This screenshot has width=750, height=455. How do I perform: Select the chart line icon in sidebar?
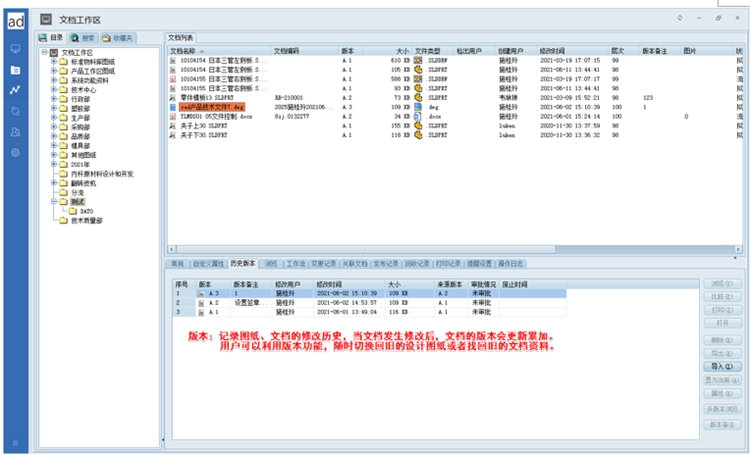click(15, 90)
